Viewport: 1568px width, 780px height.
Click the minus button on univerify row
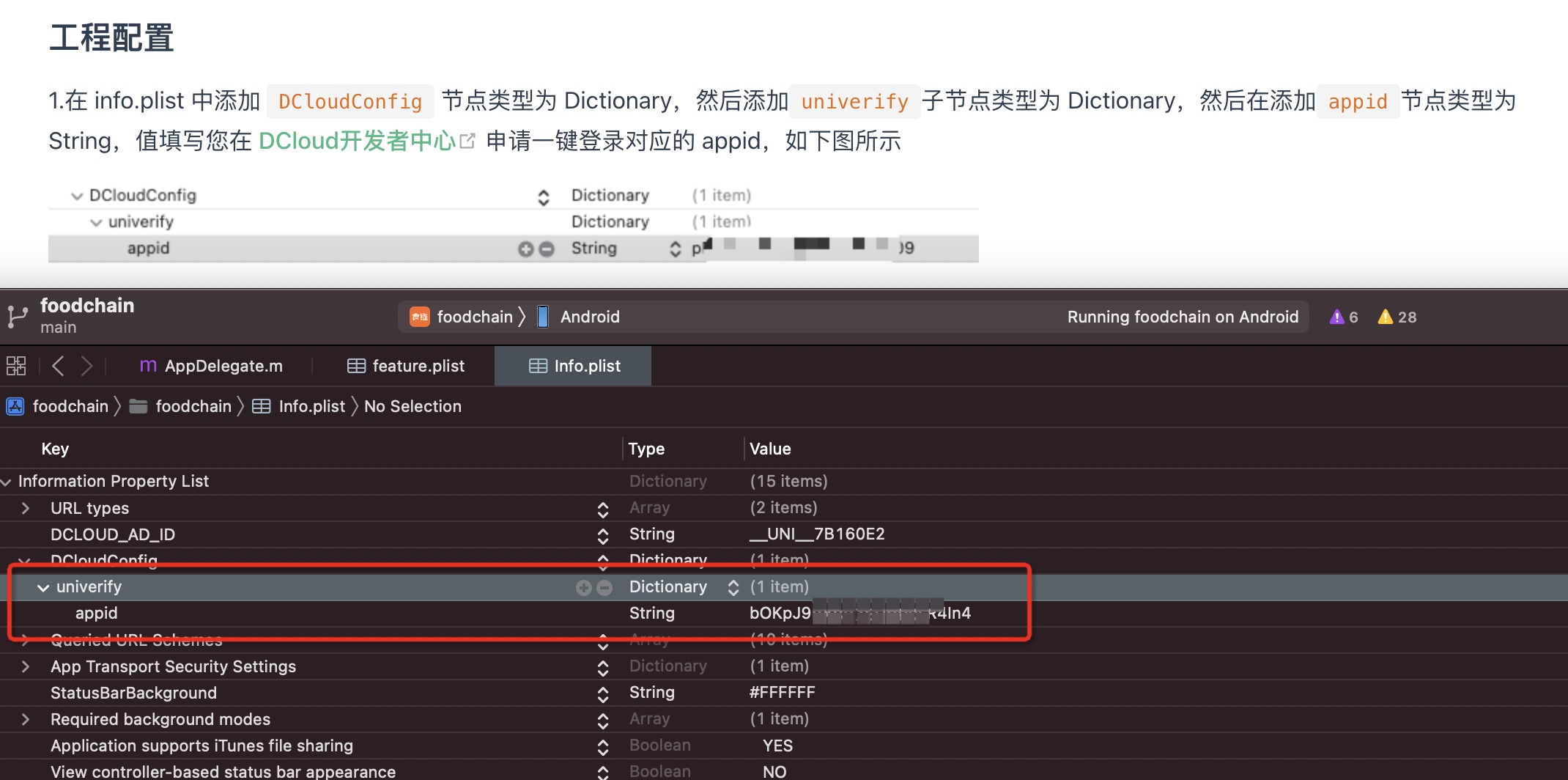coord(604,587)
